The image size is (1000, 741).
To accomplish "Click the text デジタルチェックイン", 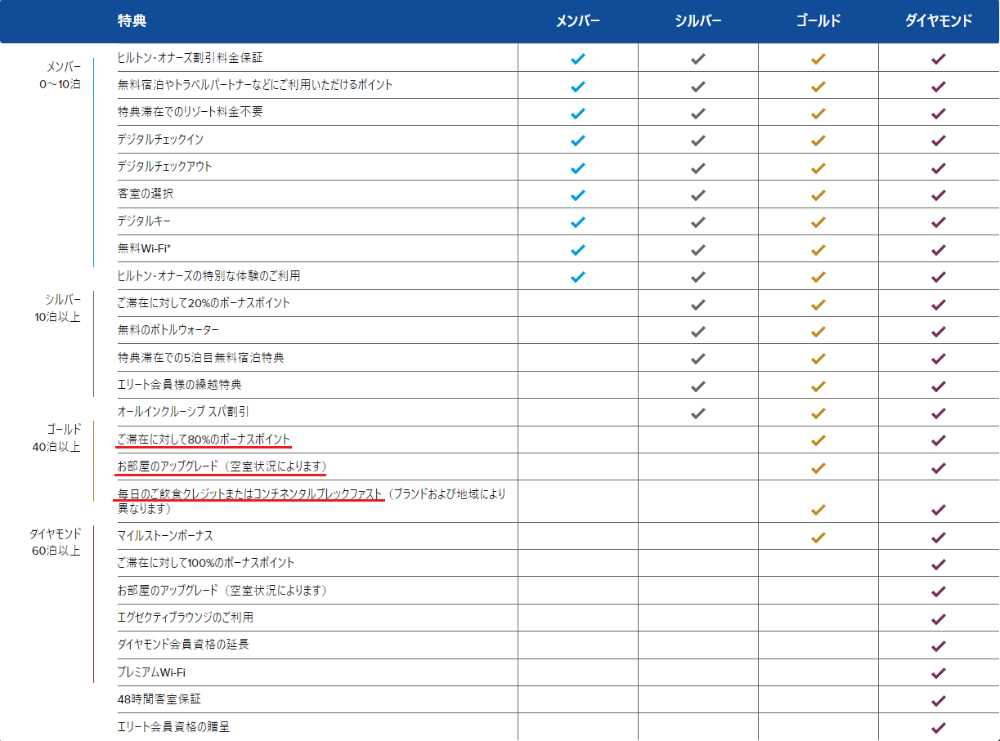I will pos(161,139).
